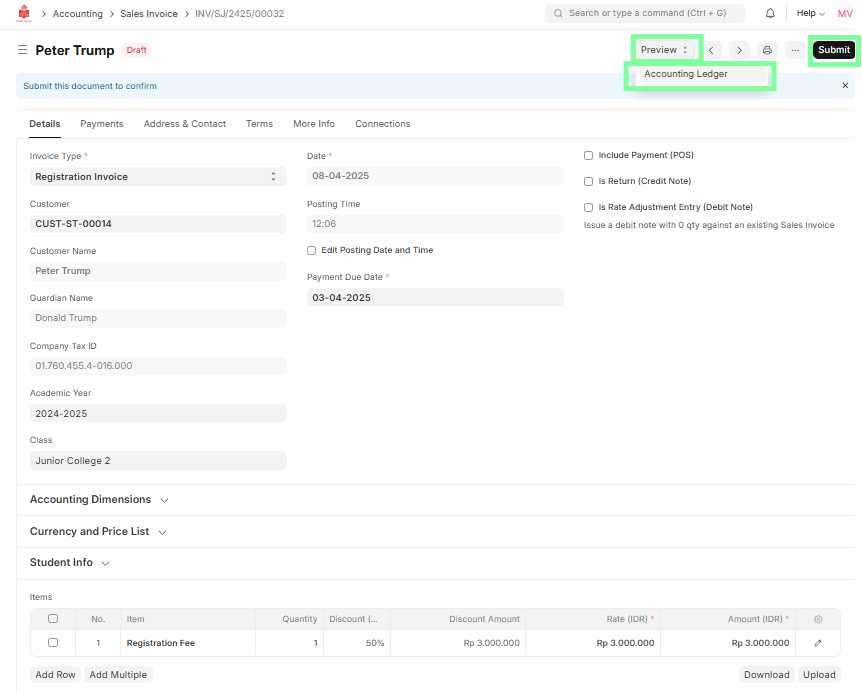Screen dimensions: 862x692
Task: Go to previous document arrow
Action: [711, 50]
